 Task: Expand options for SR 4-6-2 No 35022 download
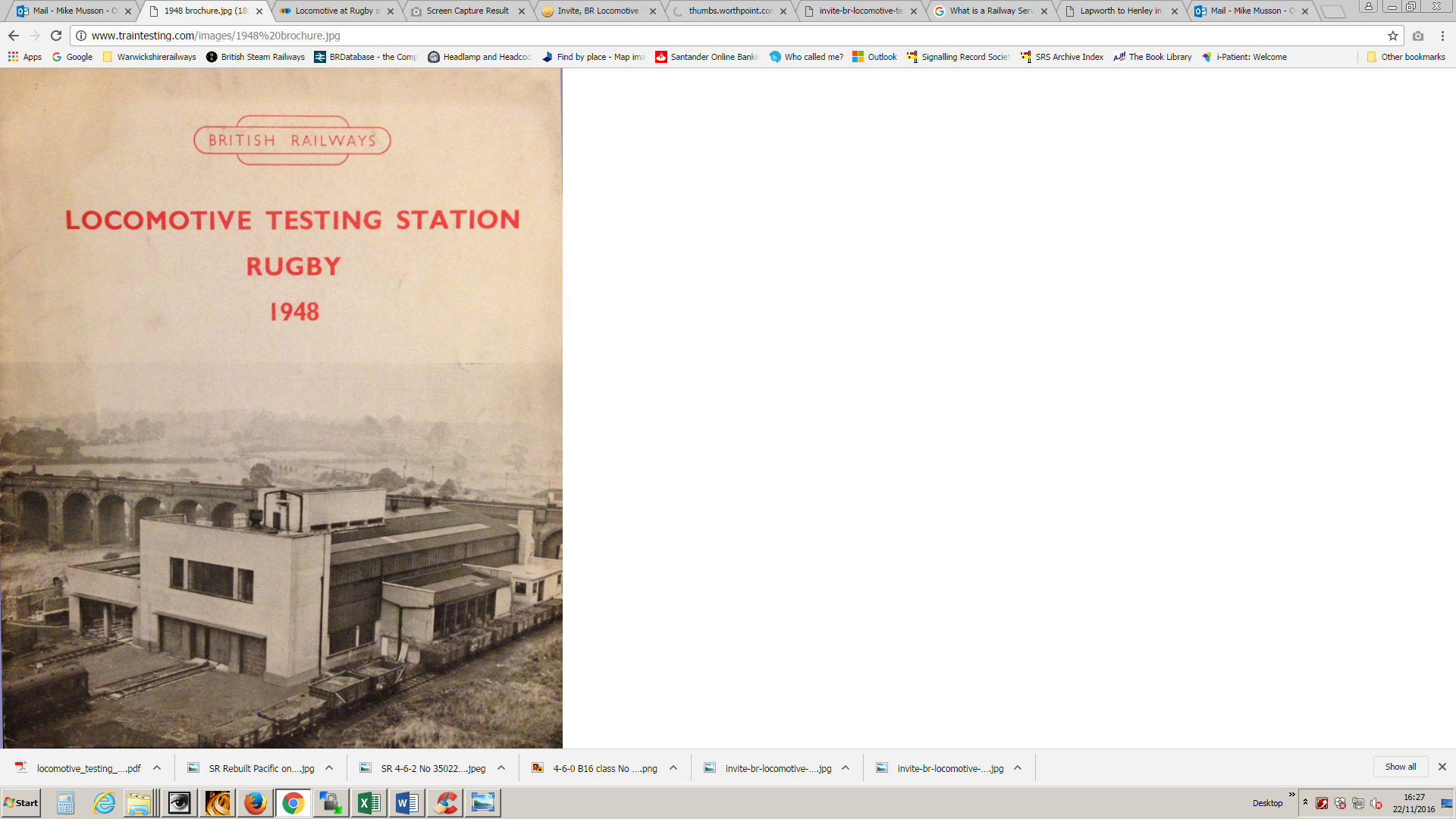pos(501,768)
